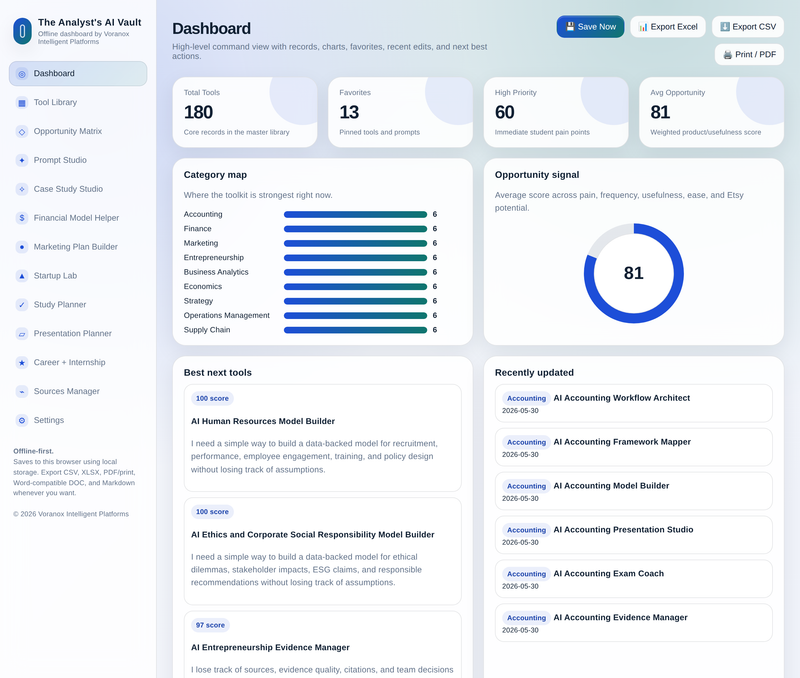Screen dimensions: 800x678
Task: Open AI Entrepreneurship Evidence Manager card
Action: (x=322, y=645)
